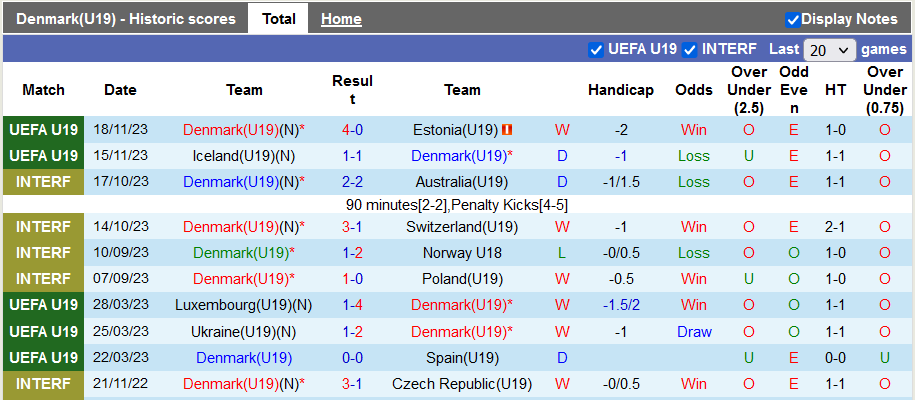Click the Over Under (2.5) column header

pos(749,90)
